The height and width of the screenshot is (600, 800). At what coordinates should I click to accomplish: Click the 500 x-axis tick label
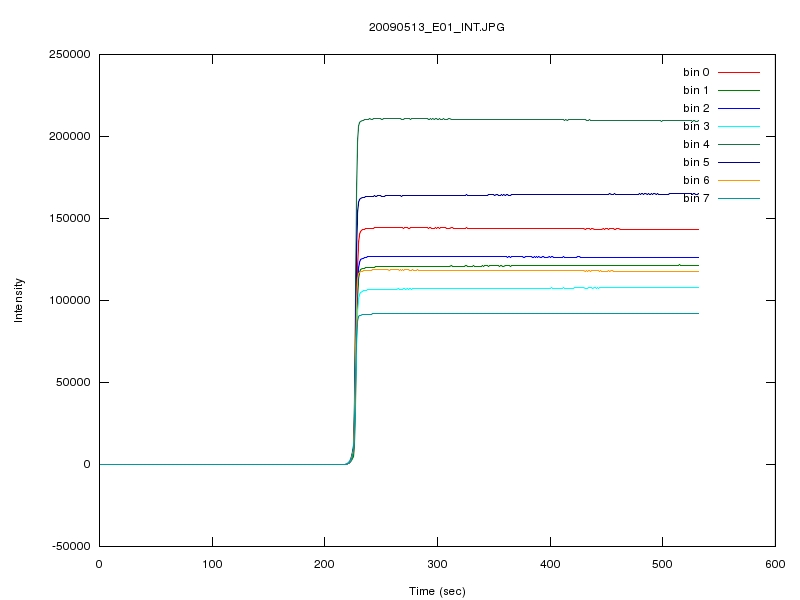coord(662,564)
